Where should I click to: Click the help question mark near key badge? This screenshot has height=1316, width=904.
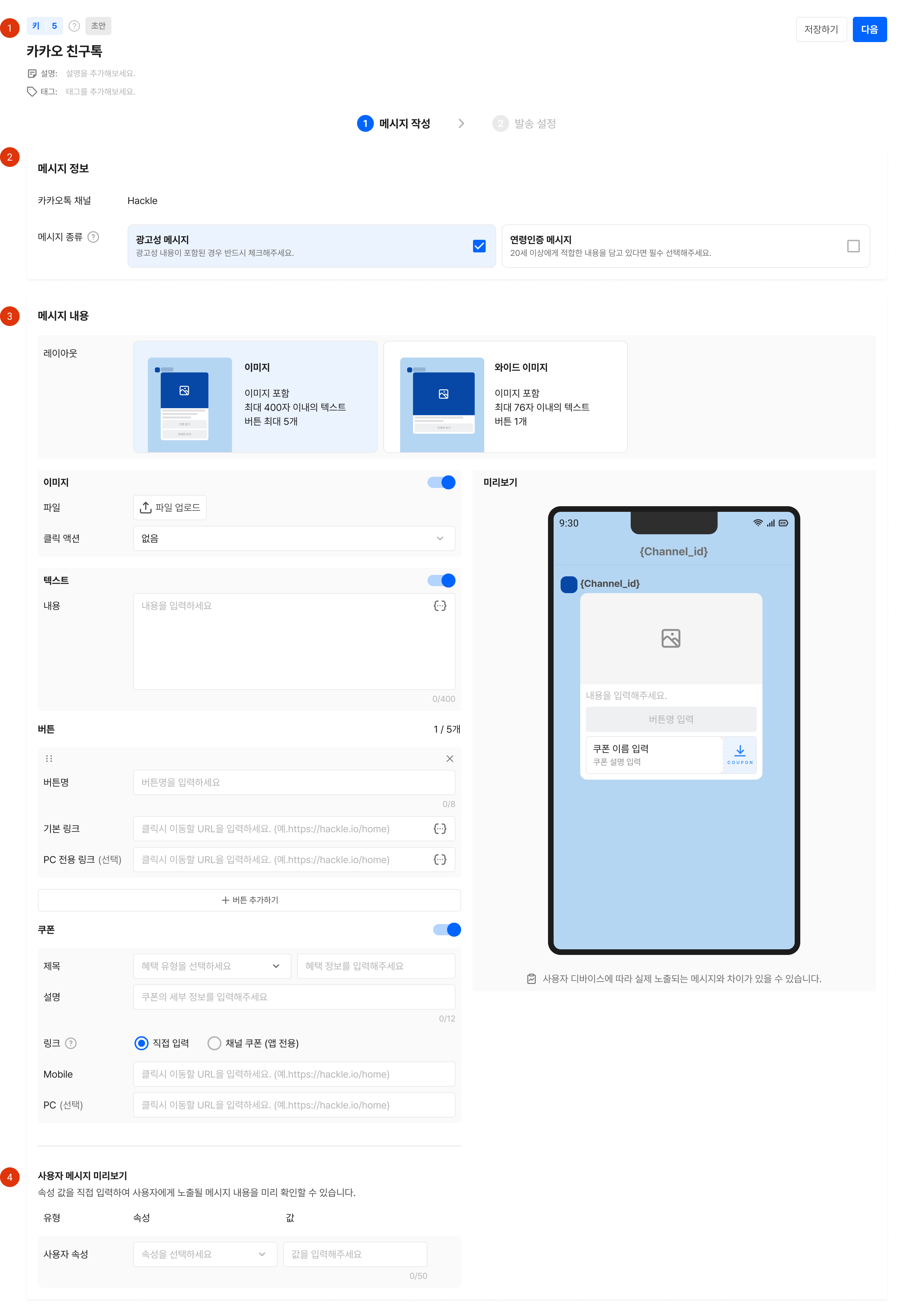click(74, 26)
